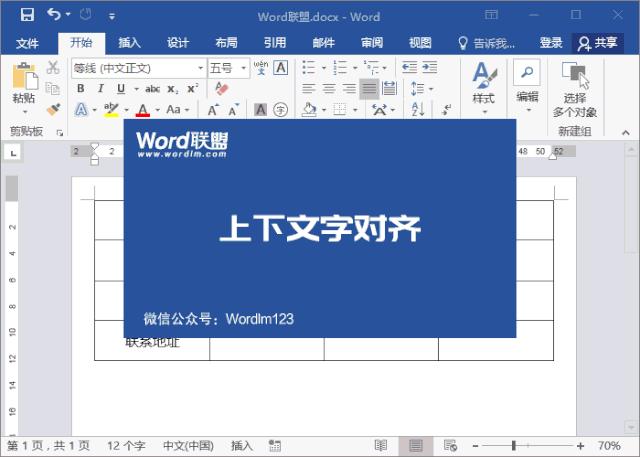Open the Change Case Aa menu

178,109
